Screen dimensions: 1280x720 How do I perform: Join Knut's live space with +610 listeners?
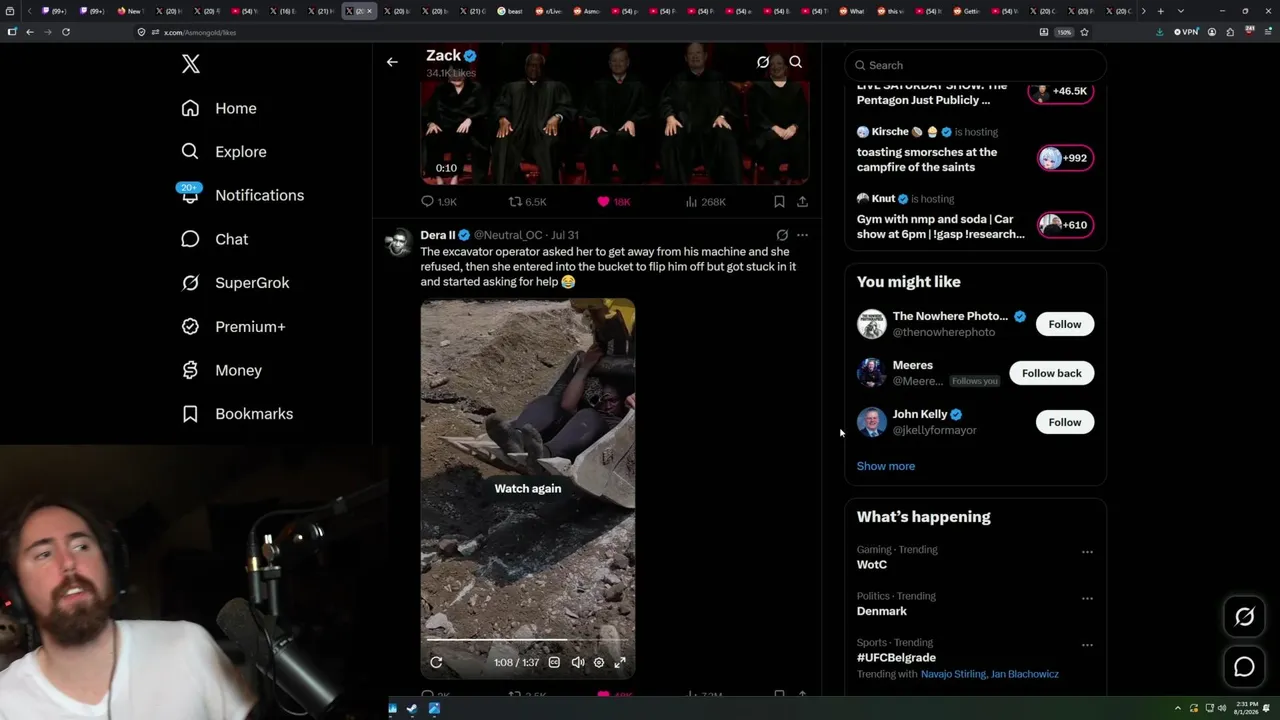pos(1066,225)
